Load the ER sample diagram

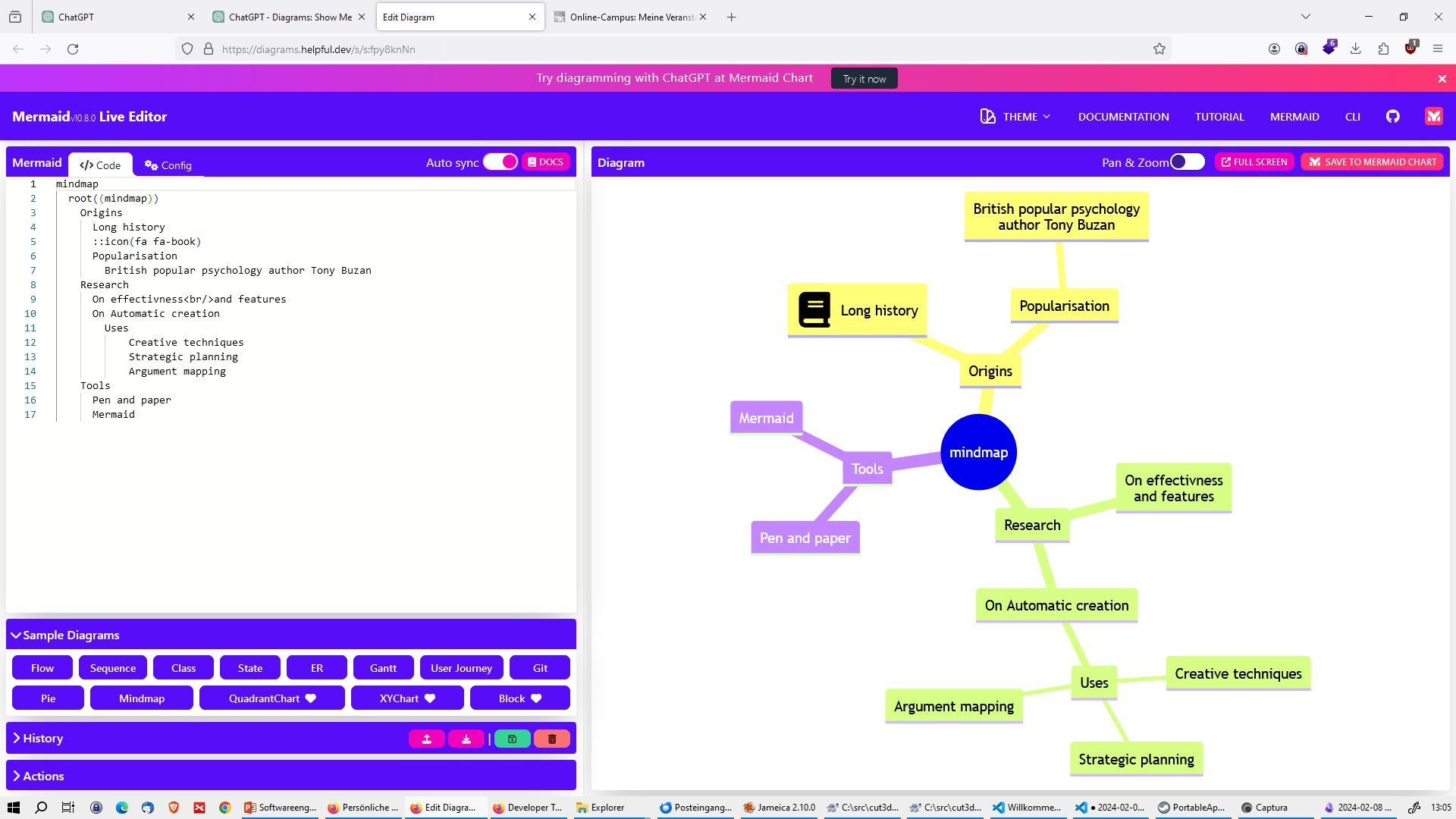pos(317,668)
